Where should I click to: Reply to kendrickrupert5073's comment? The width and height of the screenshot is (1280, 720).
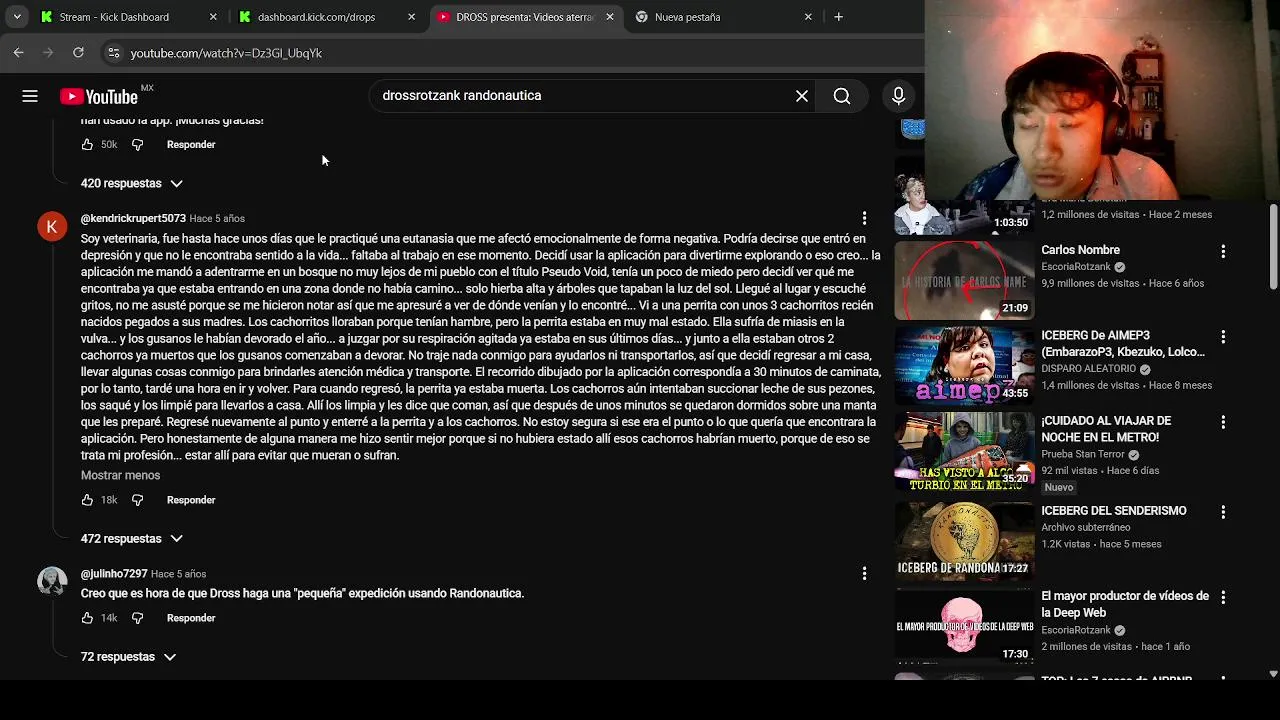(191, 500)
